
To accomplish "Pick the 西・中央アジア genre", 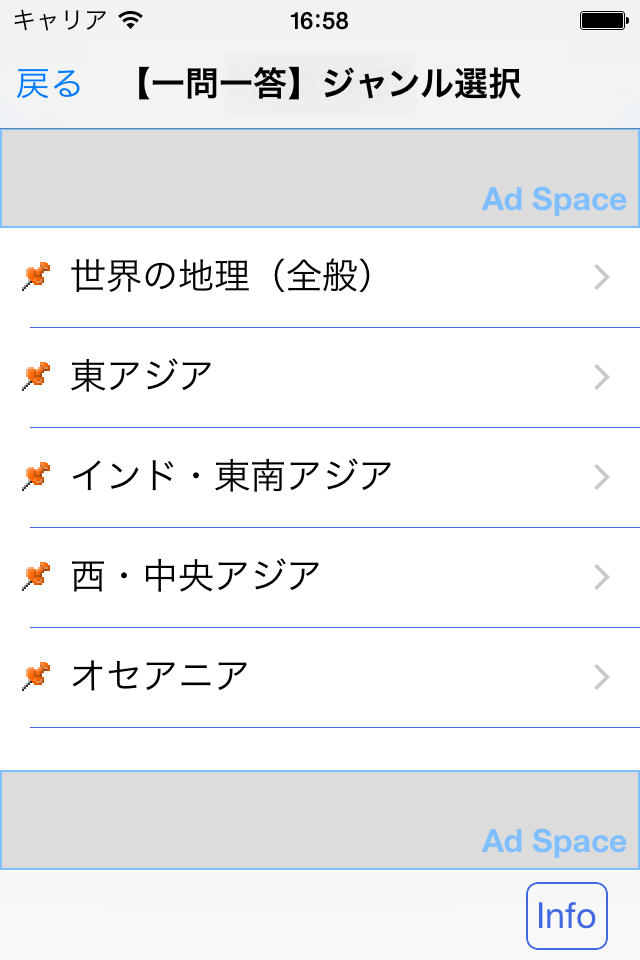I will click(196, 577).
